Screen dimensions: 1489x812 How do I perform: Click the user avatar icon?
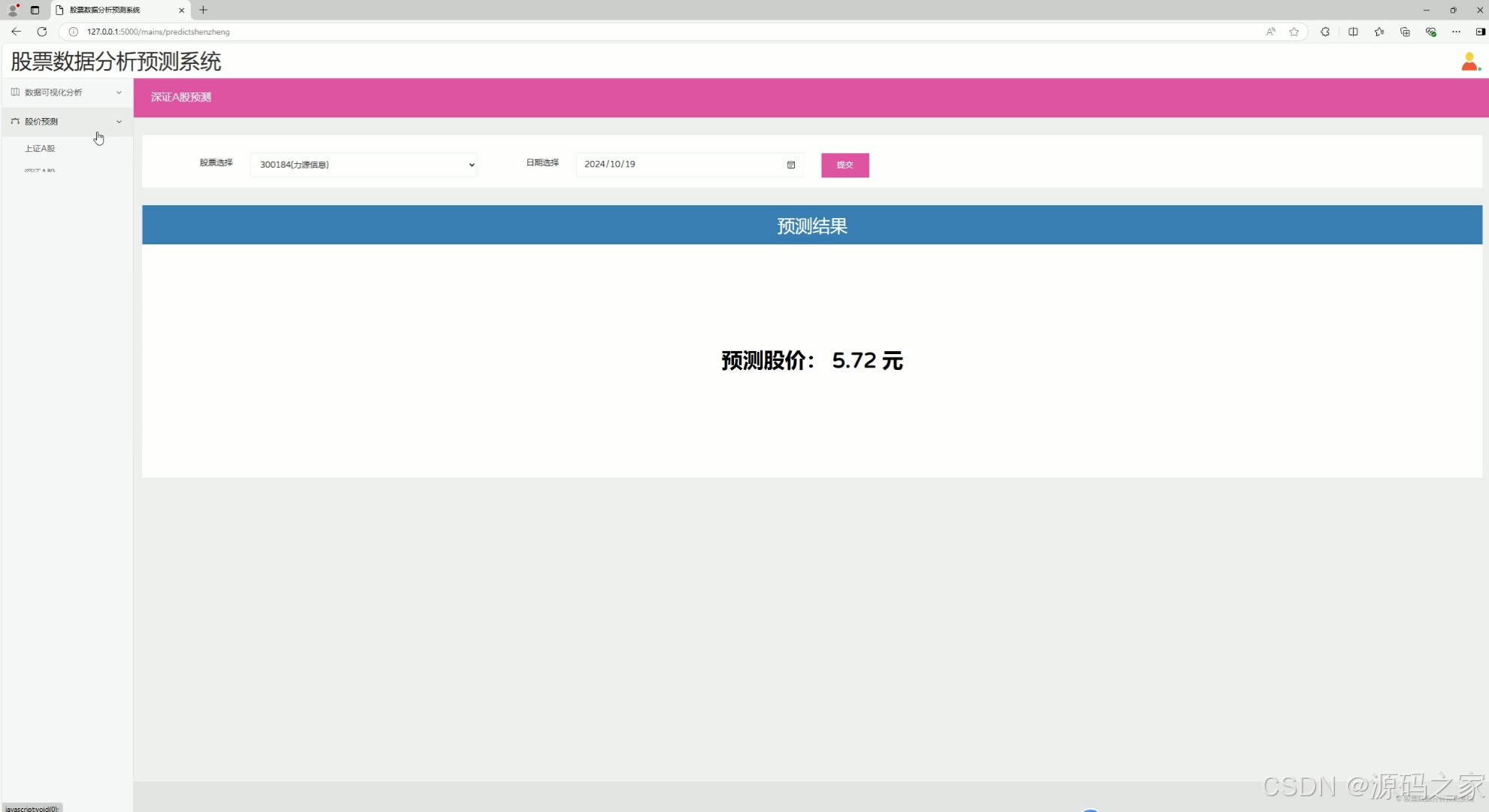pos(1469,62)
